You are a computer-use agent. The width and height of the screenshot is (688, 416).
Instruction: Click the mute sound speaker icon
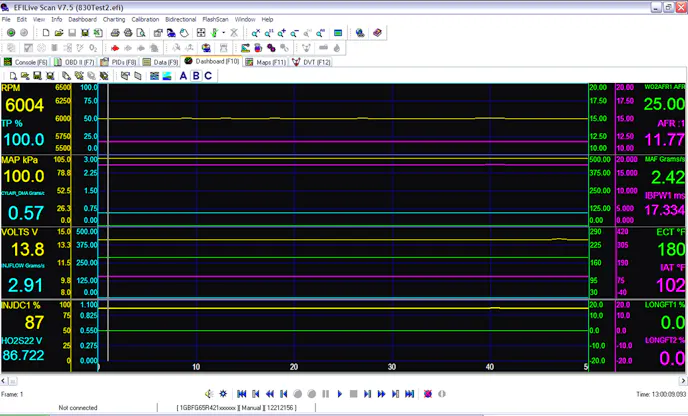(x=209, y=394)
